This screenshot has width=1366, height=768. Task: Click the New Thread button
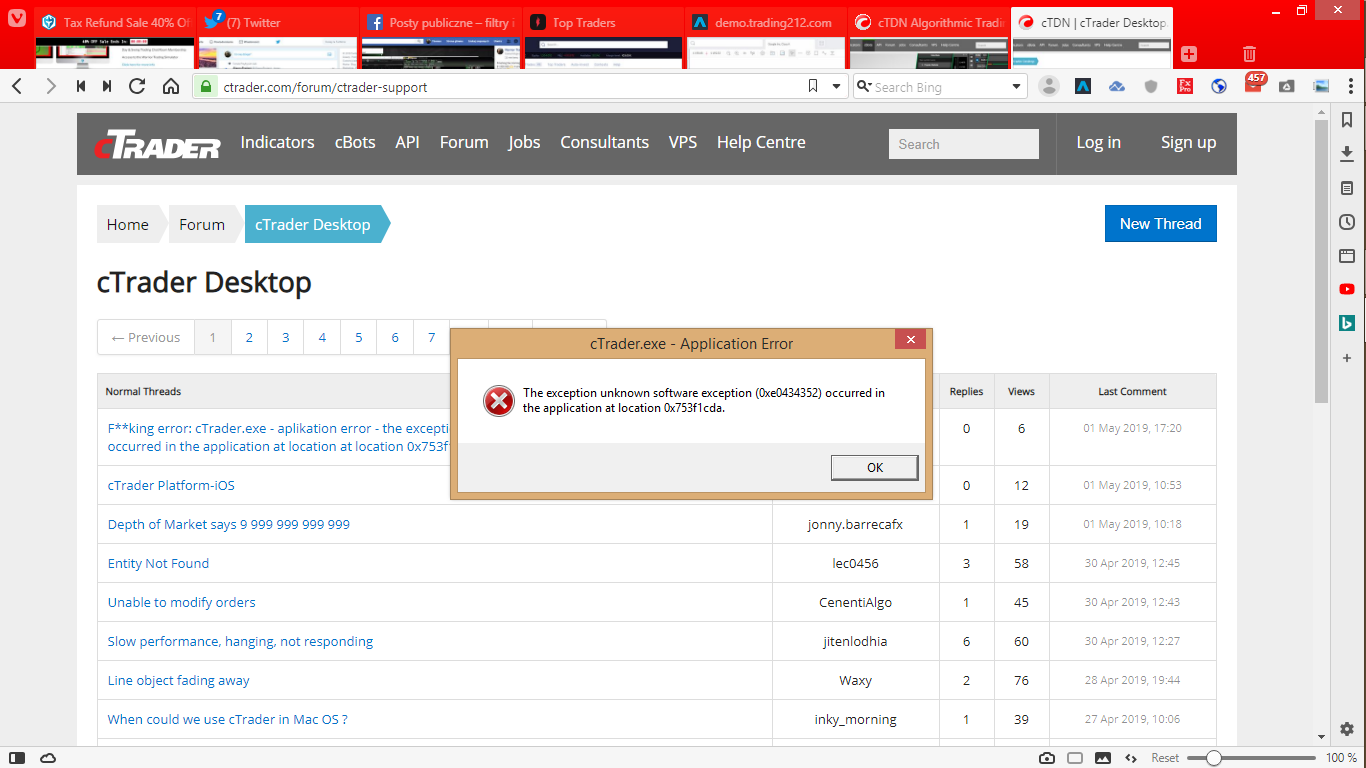point(1160,223)
